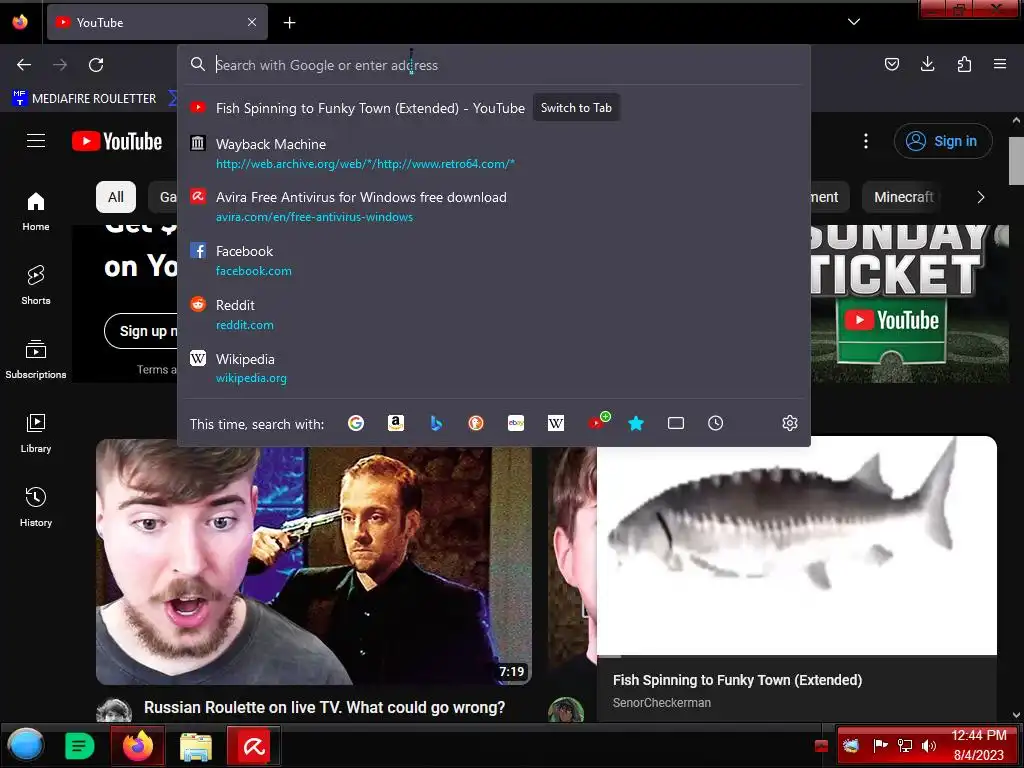Image resolution: width=1024 pixels, height=768 pixels.
Task: Search this time with Amazon icon
Action: tap(396, 423)
